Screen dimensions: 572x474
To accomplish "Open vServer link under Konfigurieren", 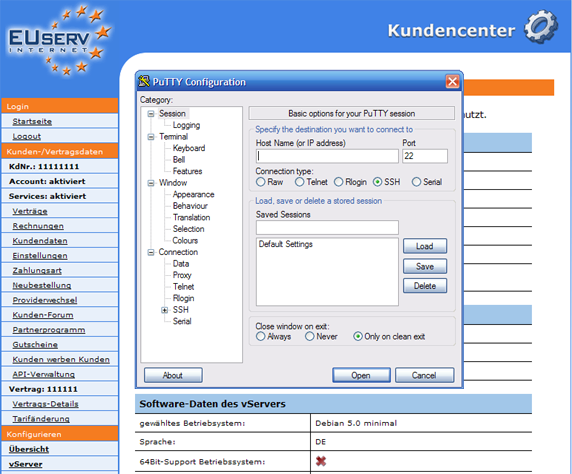I will 26,465.
